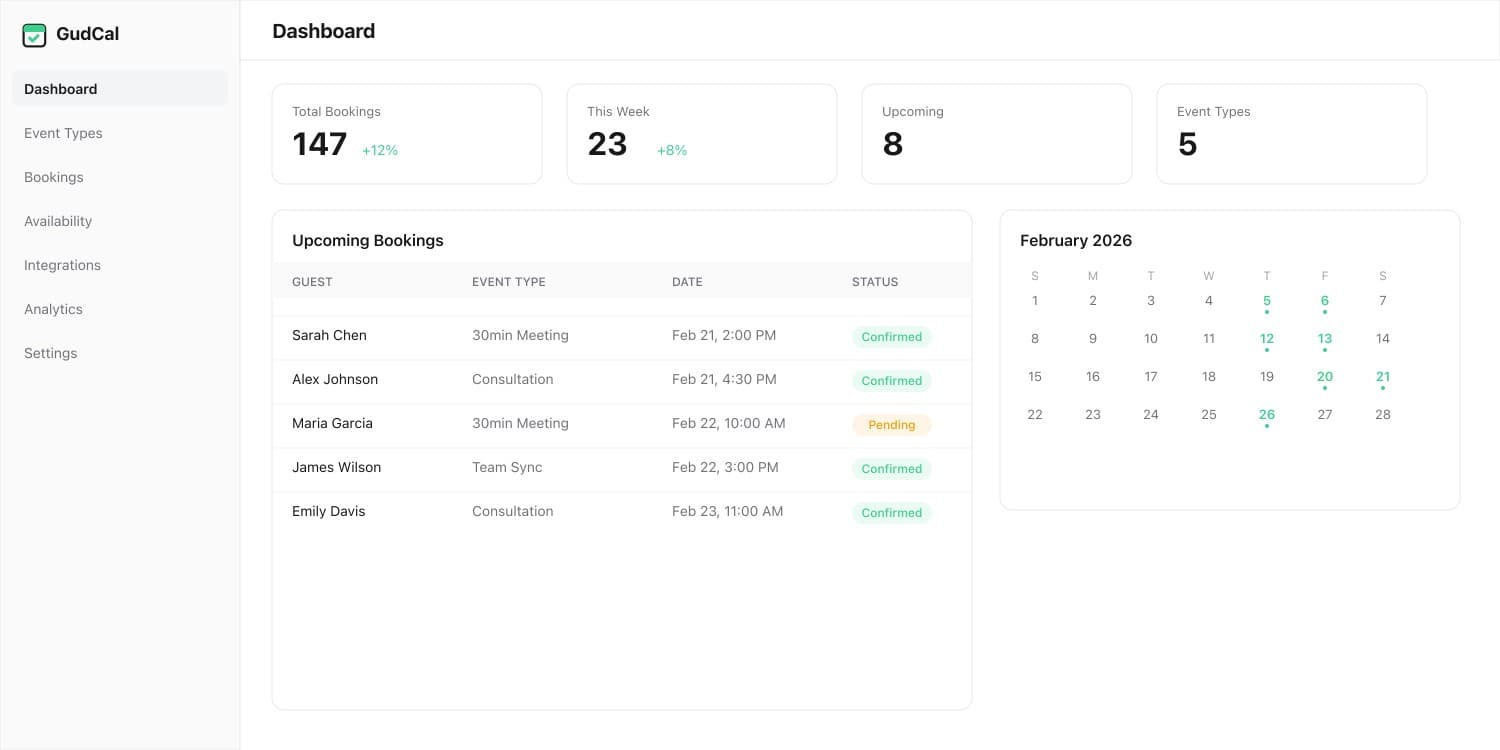This screenshot has height=750, width=1500.
Task: Open the Upcoming stat card
Action: (996, 134)
